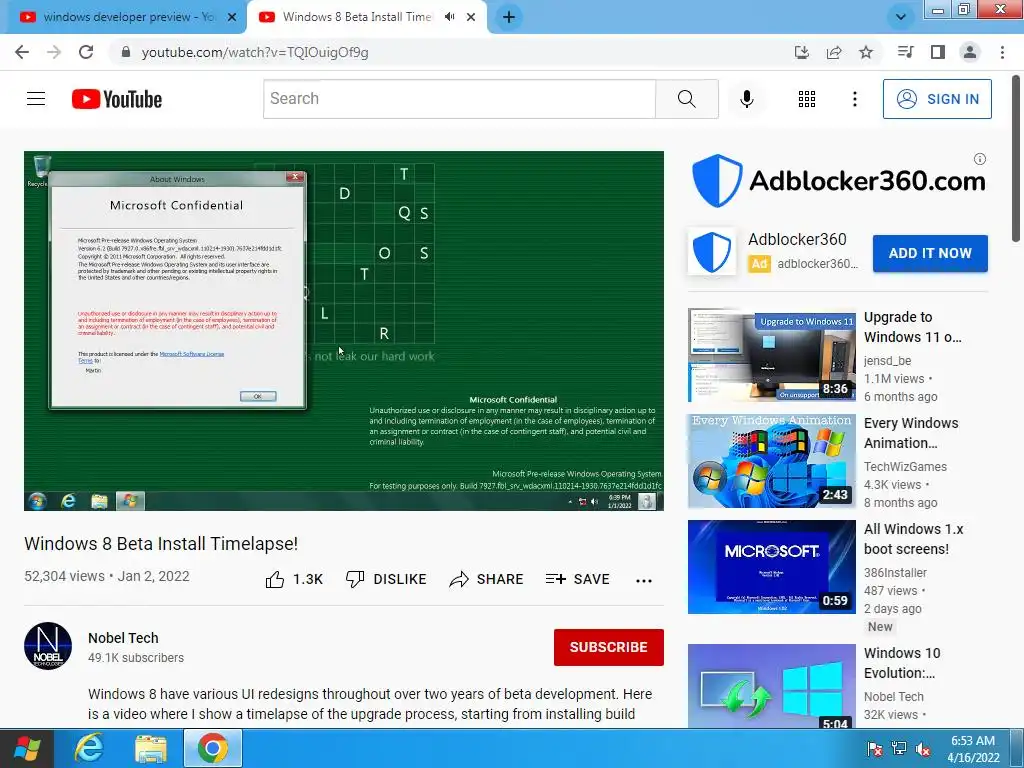Open more actions ellipsis under video
The height and width of the screenshot is (768, 1024).
[644, 580]
